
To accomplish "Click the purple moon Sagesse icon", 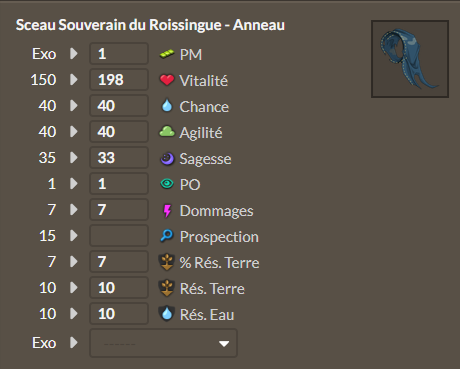I will coord(167,158).
